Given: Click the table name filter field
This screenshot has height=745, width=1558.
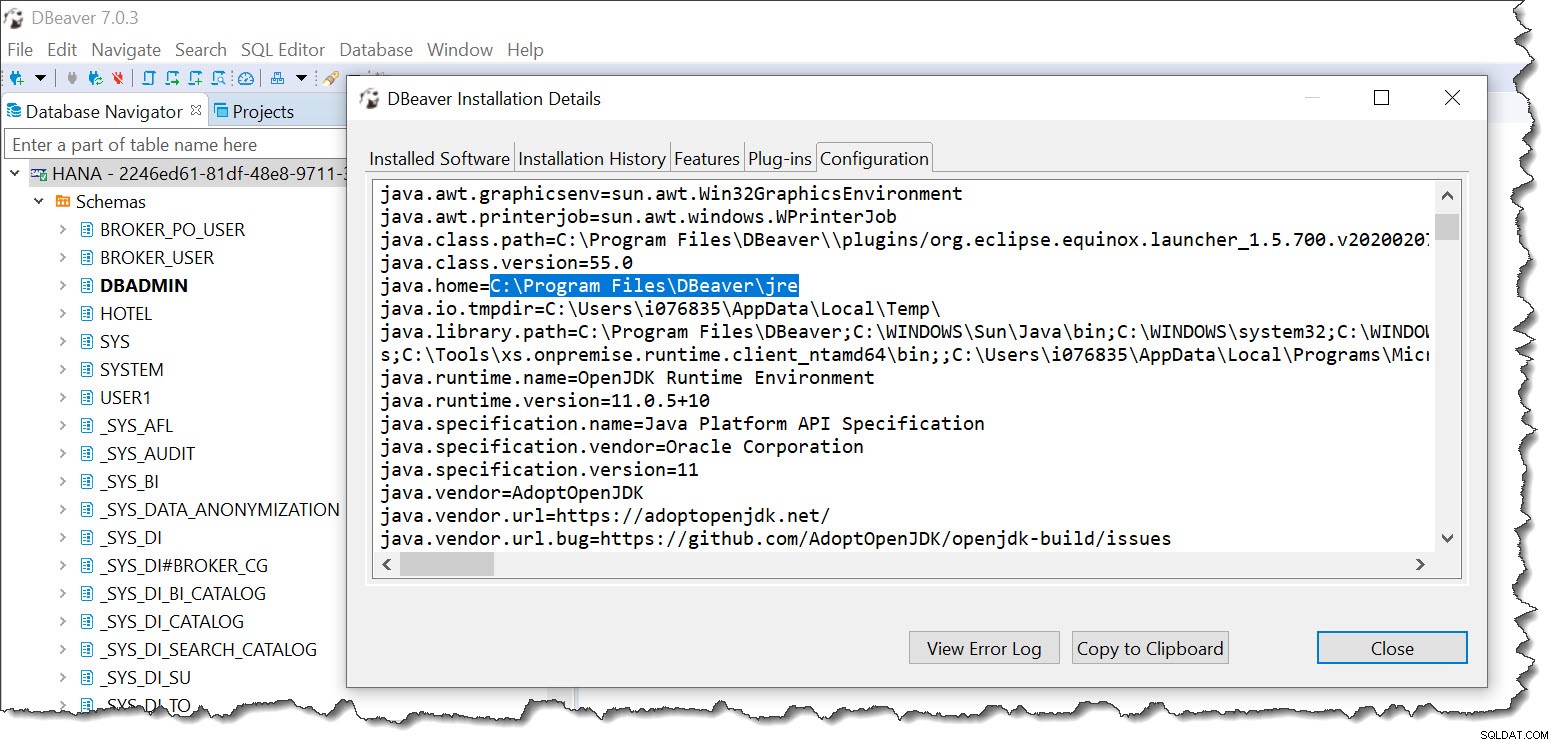Looking at the screenshot, I should (176, 145).
